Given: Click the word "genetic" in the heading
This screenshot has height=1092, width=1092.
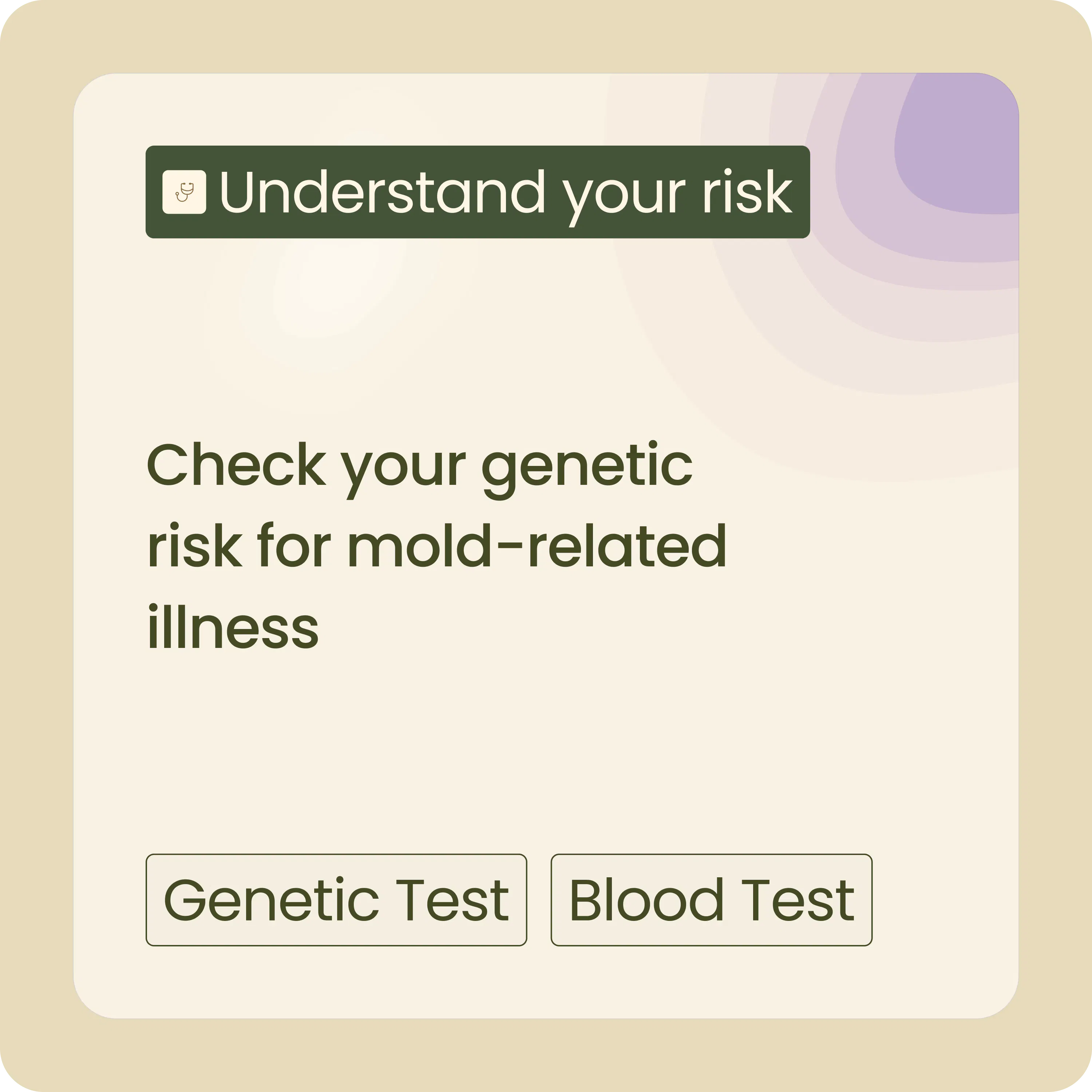Looking at the screenshot, I should pos(587,466).
